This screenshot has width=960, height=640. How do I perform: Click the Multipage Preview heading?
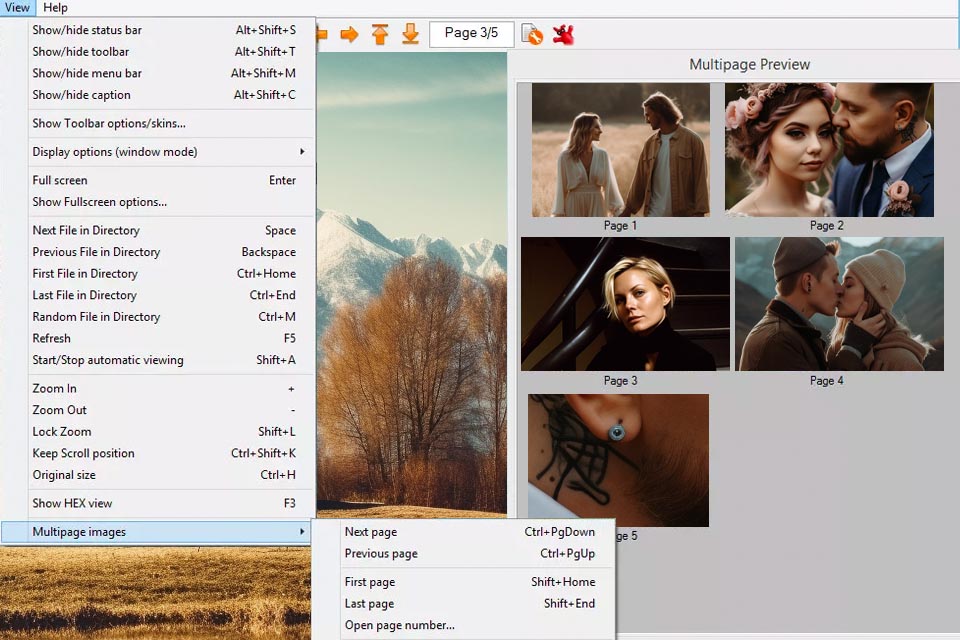click(x=749, y=64)
